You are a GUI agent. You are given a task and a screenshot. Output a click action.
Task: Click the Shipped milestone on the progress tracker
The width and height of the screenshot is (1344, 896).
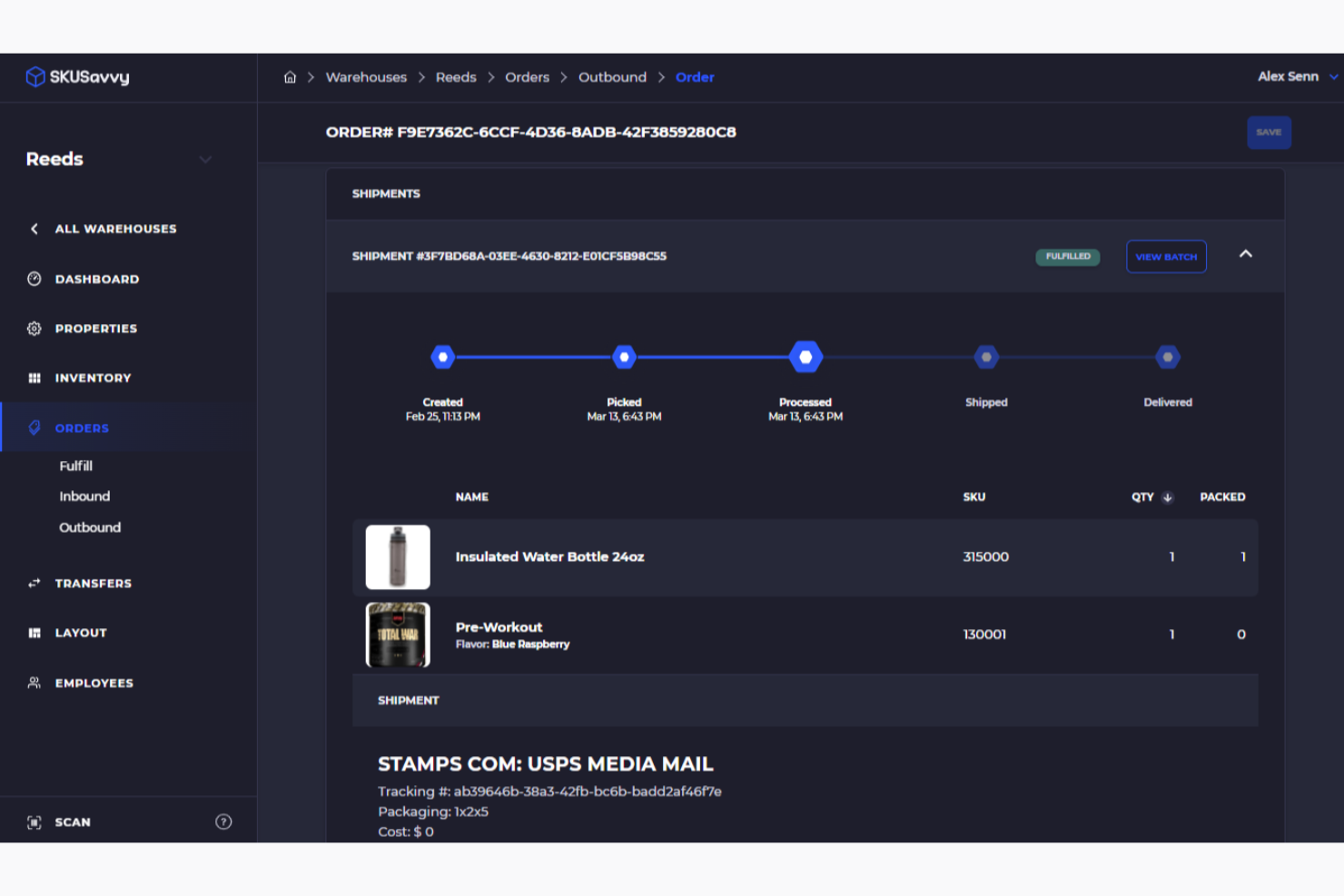(x=986, y=356)
